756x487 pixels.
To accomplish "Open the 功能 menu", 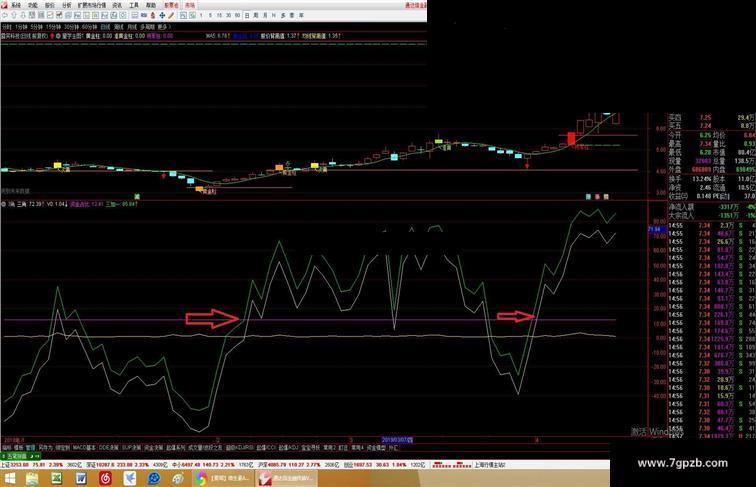I will 32,5.
